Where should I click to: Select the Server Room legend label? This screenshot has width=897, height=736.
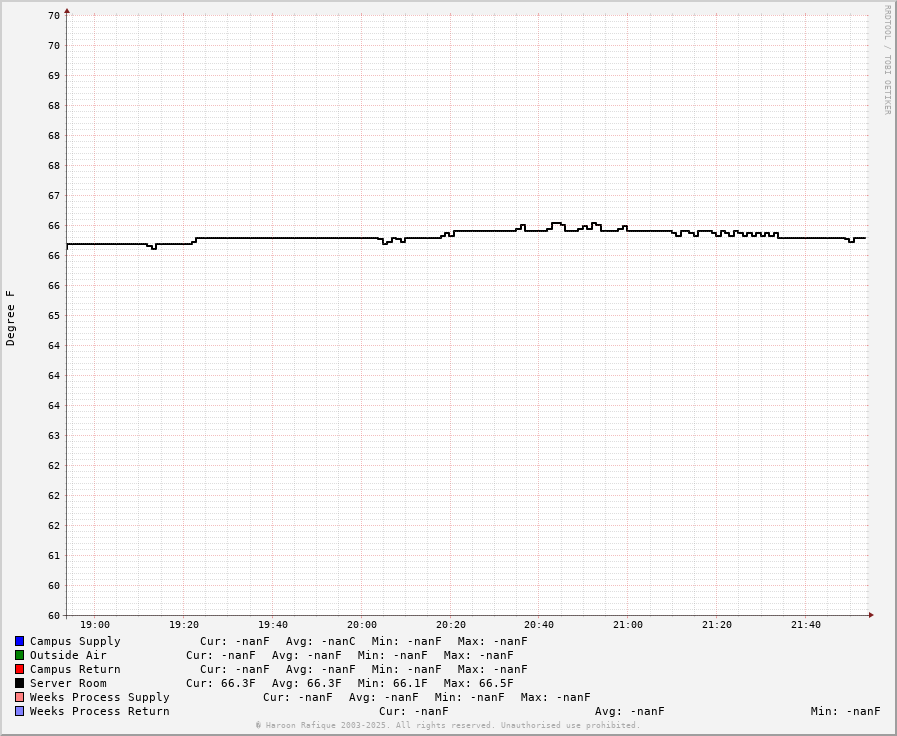[68, 683]
